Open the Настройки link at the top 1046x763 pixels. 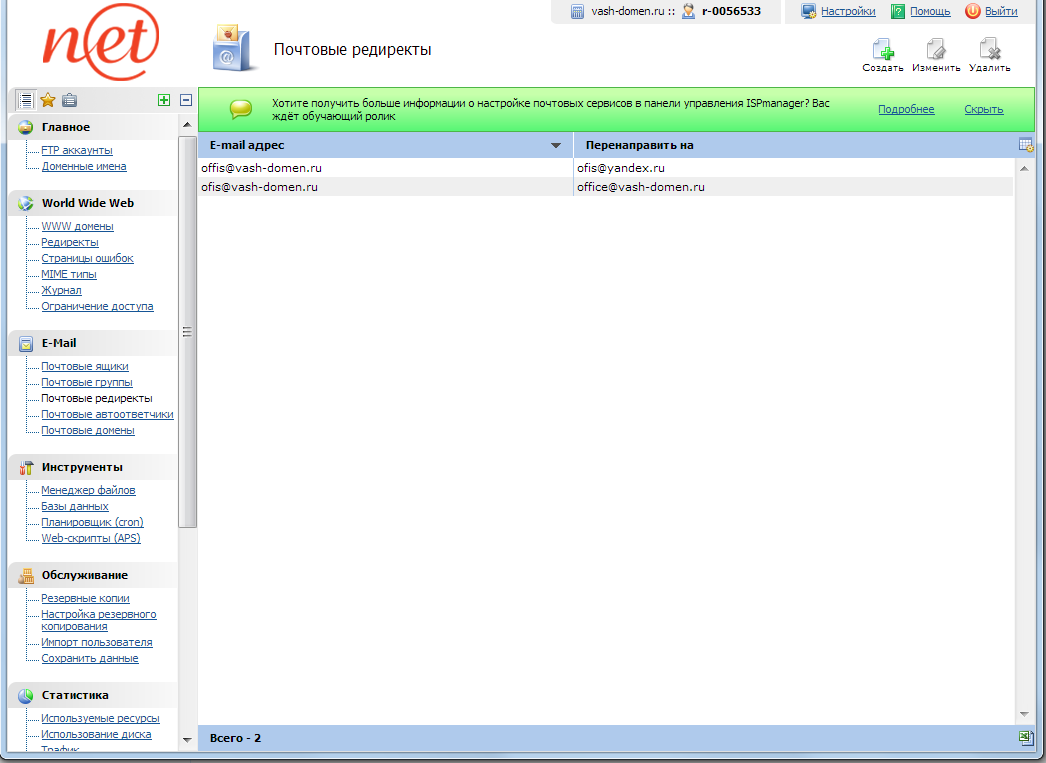pos(847,12)
